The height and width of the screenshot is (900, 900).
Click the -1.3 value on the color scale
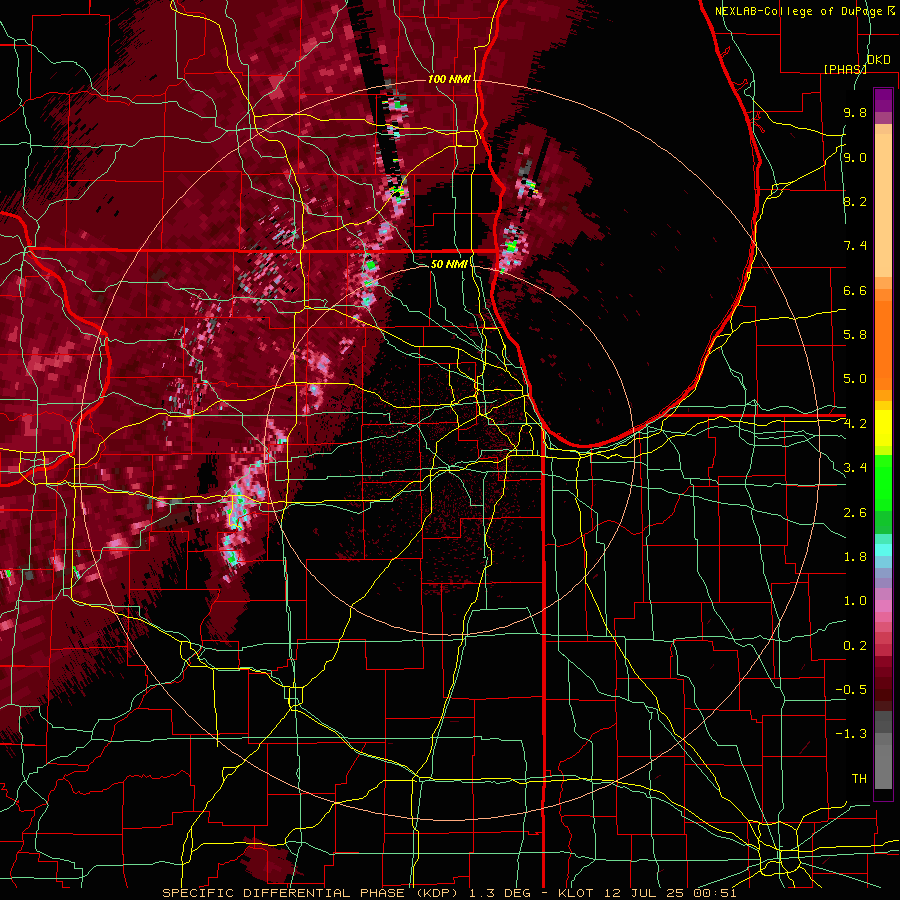point(851,734)
